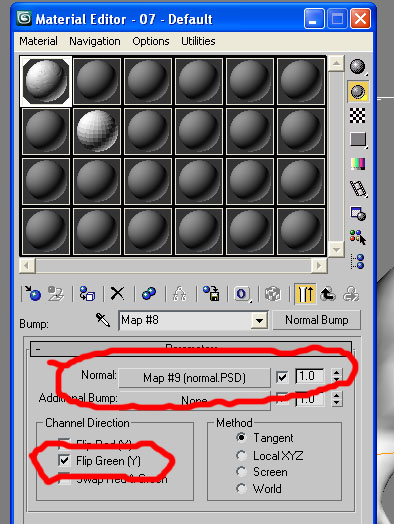Click the Make Material Copy icon
The width and height of the screenshot is (394, 524).
pyautogui.click(x=149, y=294)
